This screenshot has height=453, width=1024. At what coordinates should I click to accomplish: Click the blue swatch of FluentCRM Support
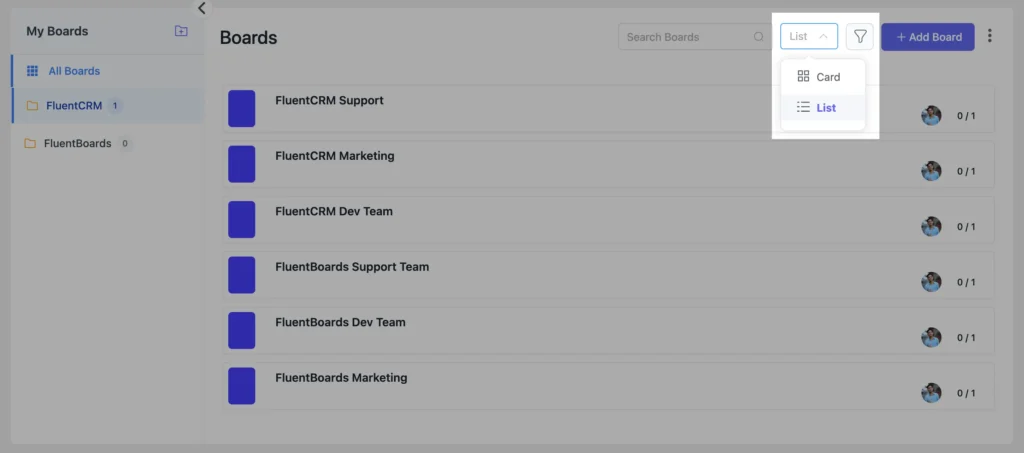click(242, 108)
